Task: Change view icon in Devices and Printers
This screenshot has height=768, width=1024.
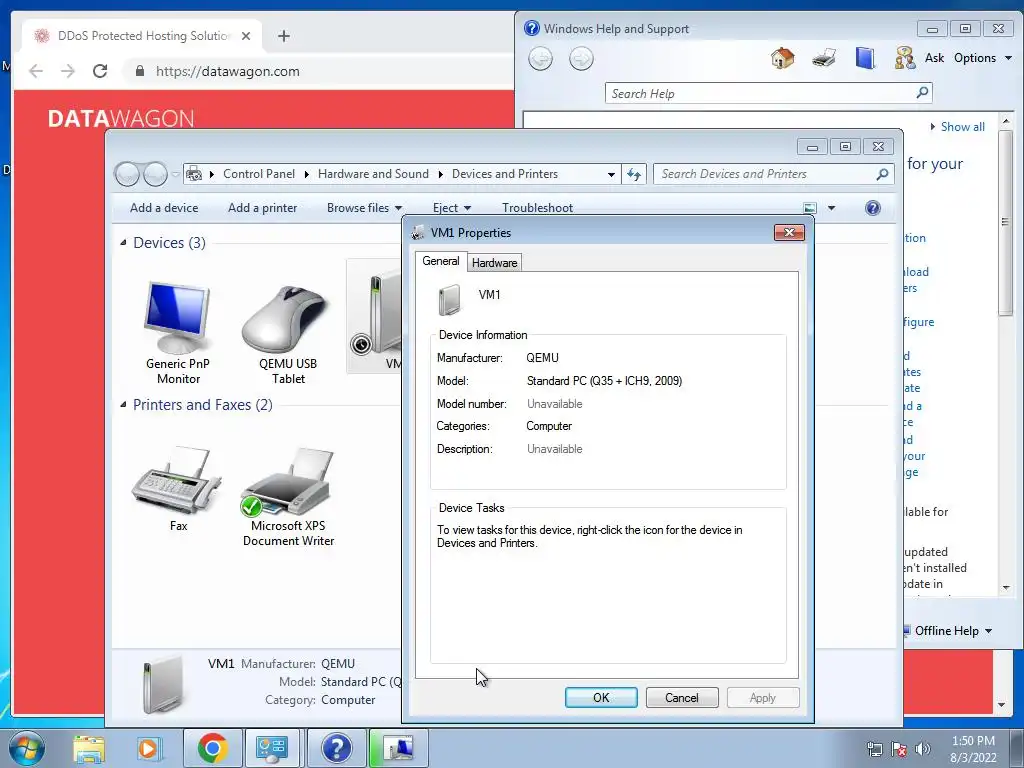Action: point(810,208)
